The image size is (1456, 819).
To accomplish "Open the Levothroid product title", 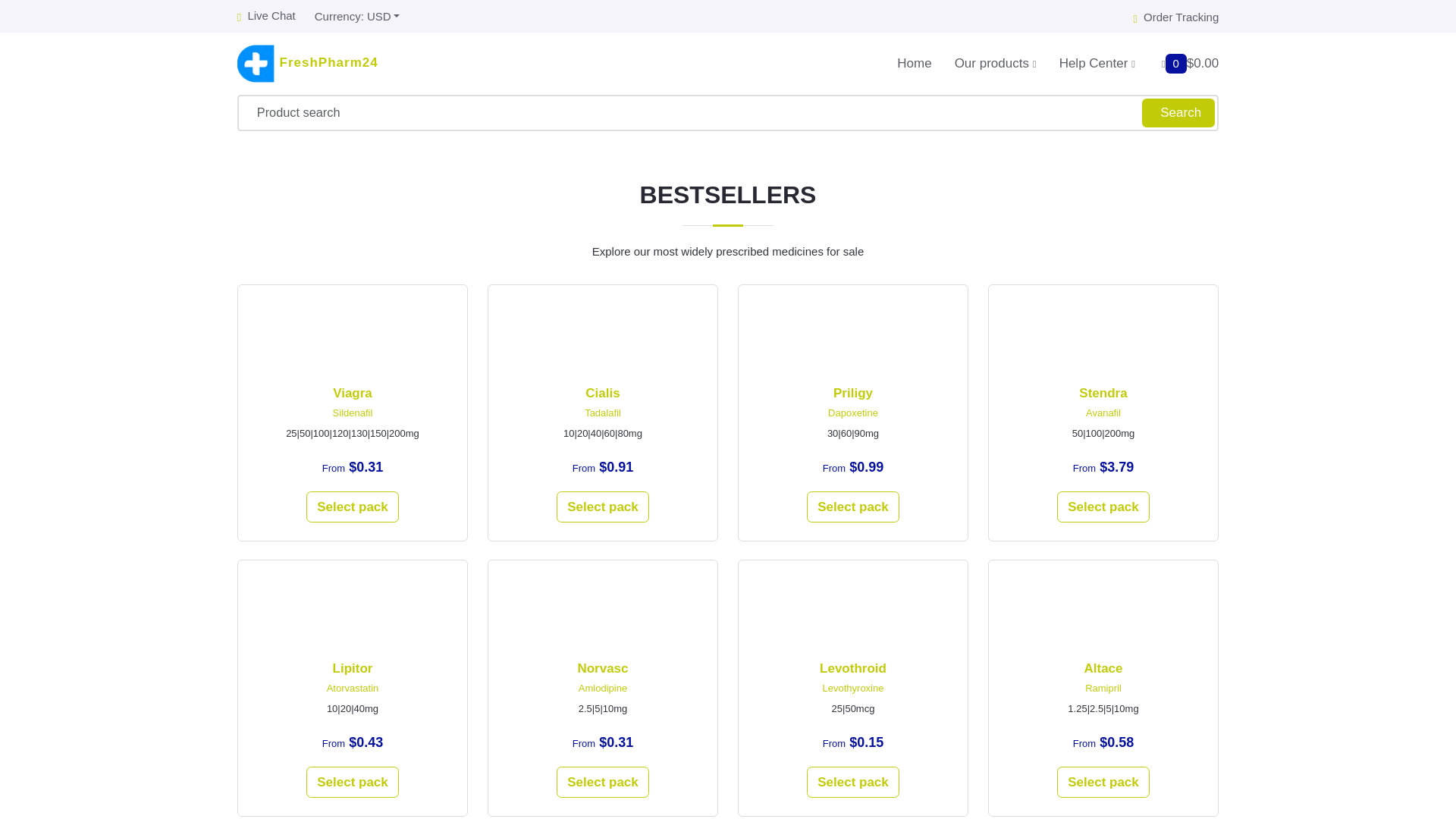I will point(853,669).
